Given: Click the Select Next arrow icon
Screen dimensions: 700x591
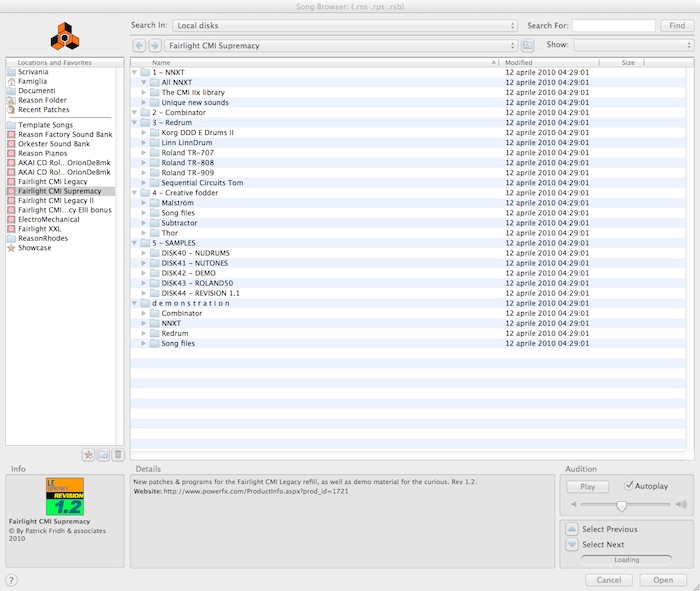Looking at the screenshot, I should 572,545.
